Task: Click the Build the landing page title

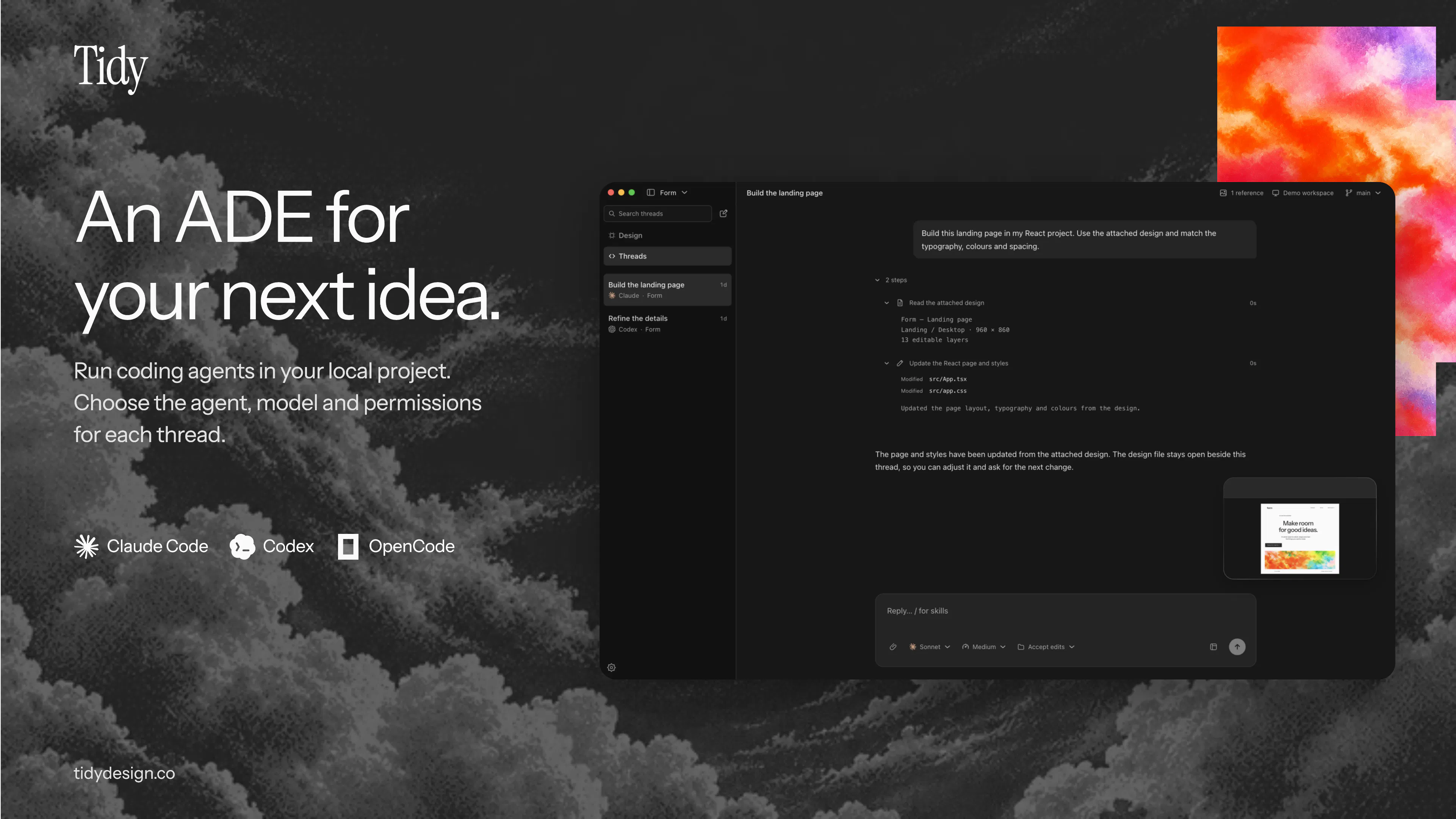Action: [784, 193]
